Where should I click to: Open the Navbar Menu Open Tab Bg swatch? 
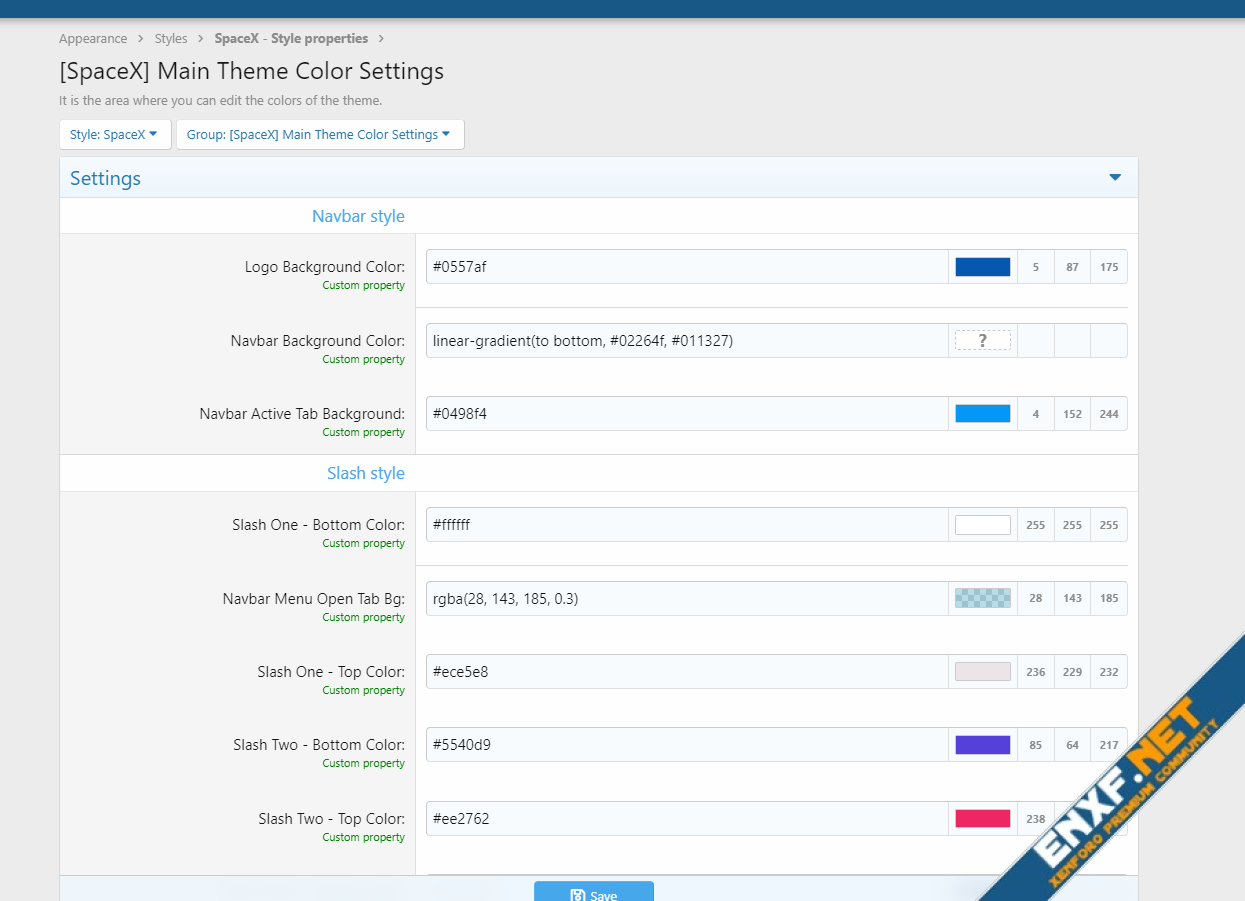(x=982, y=598)
